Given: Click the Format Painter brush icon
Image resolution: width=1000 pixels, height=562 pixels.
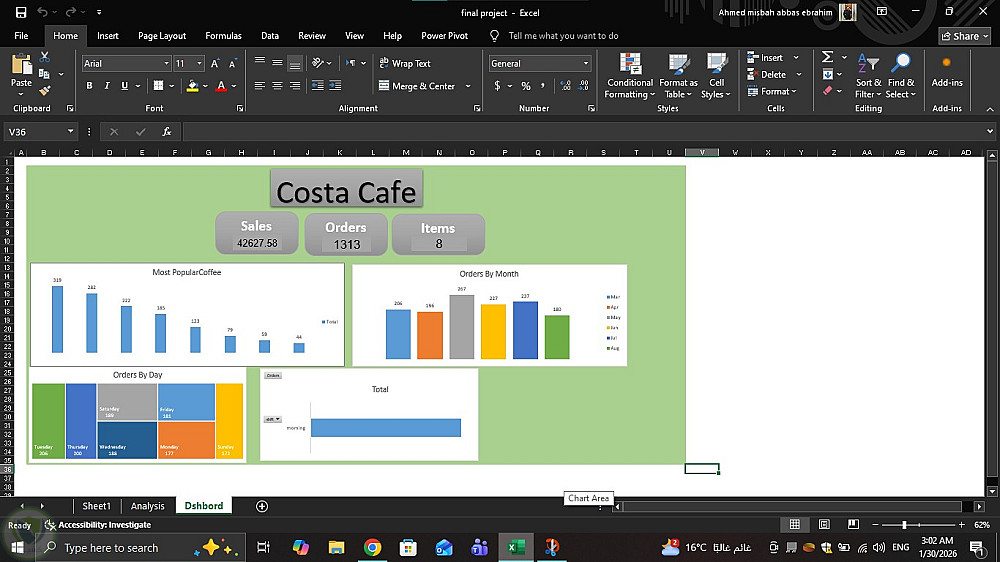Looking at the screenshot, I should point(44,90).
